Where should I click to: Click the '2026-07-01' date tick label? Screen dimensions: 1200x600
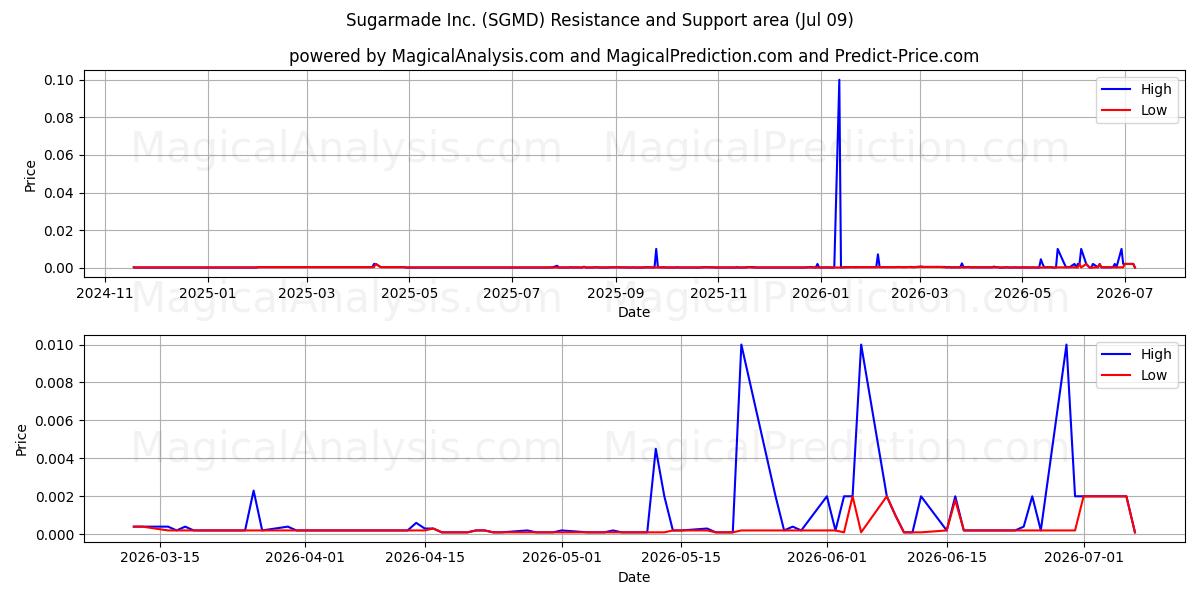pyautogui.click(x=1083, y=558)
